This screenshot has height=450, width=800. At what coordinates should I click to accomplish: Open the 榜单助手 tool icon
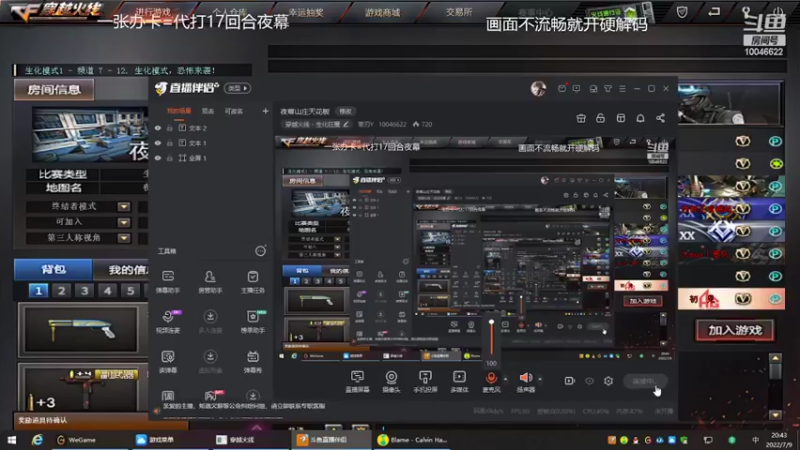tap(253, 321)
